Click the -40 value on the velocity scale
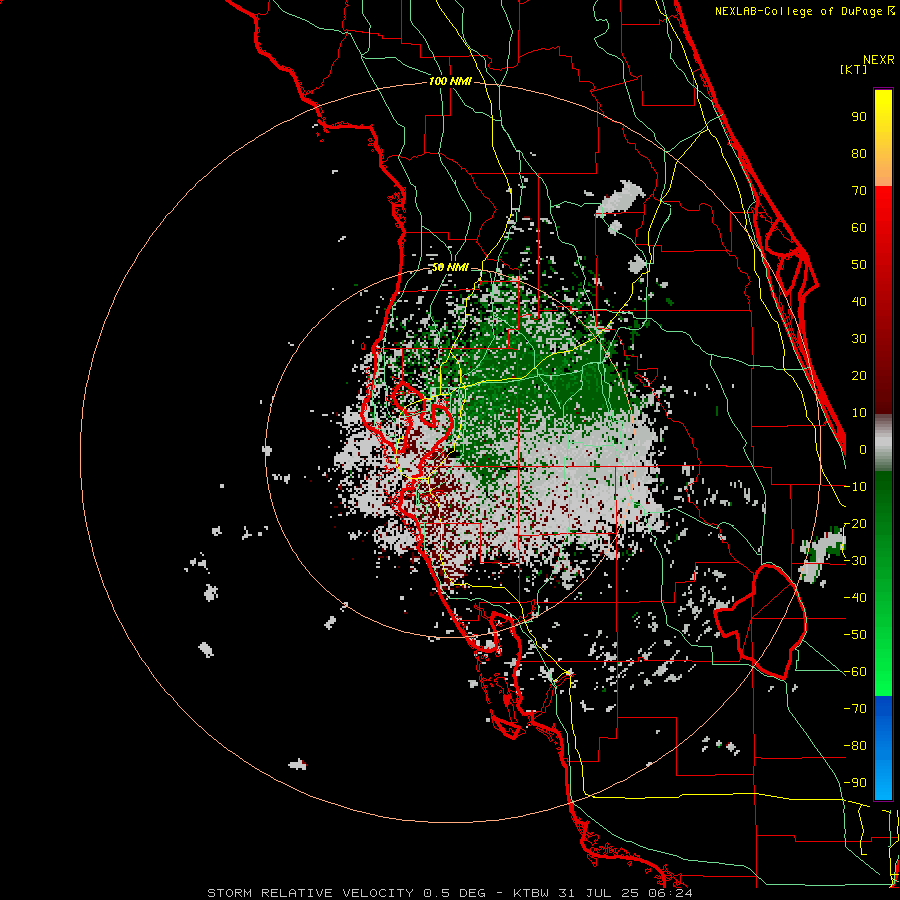900x900 pixels. click(x=855, y=598)
